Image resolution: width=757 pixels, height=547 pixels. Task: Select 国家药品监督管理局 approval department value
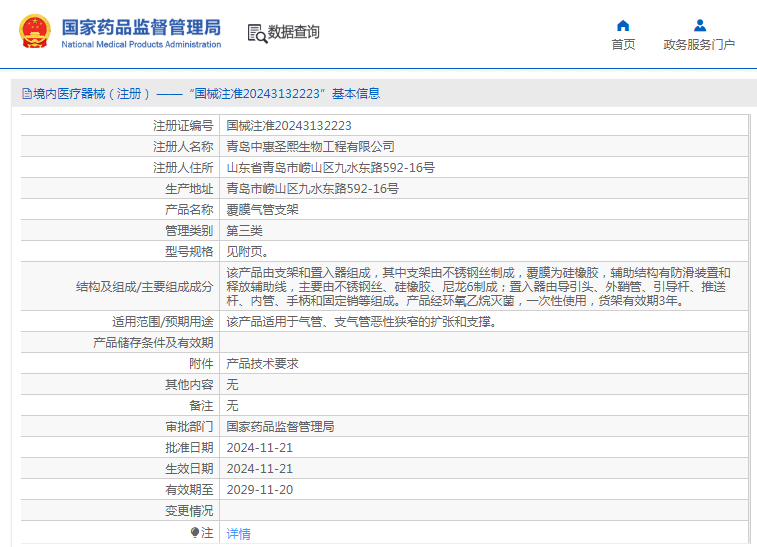click(280, 427)
